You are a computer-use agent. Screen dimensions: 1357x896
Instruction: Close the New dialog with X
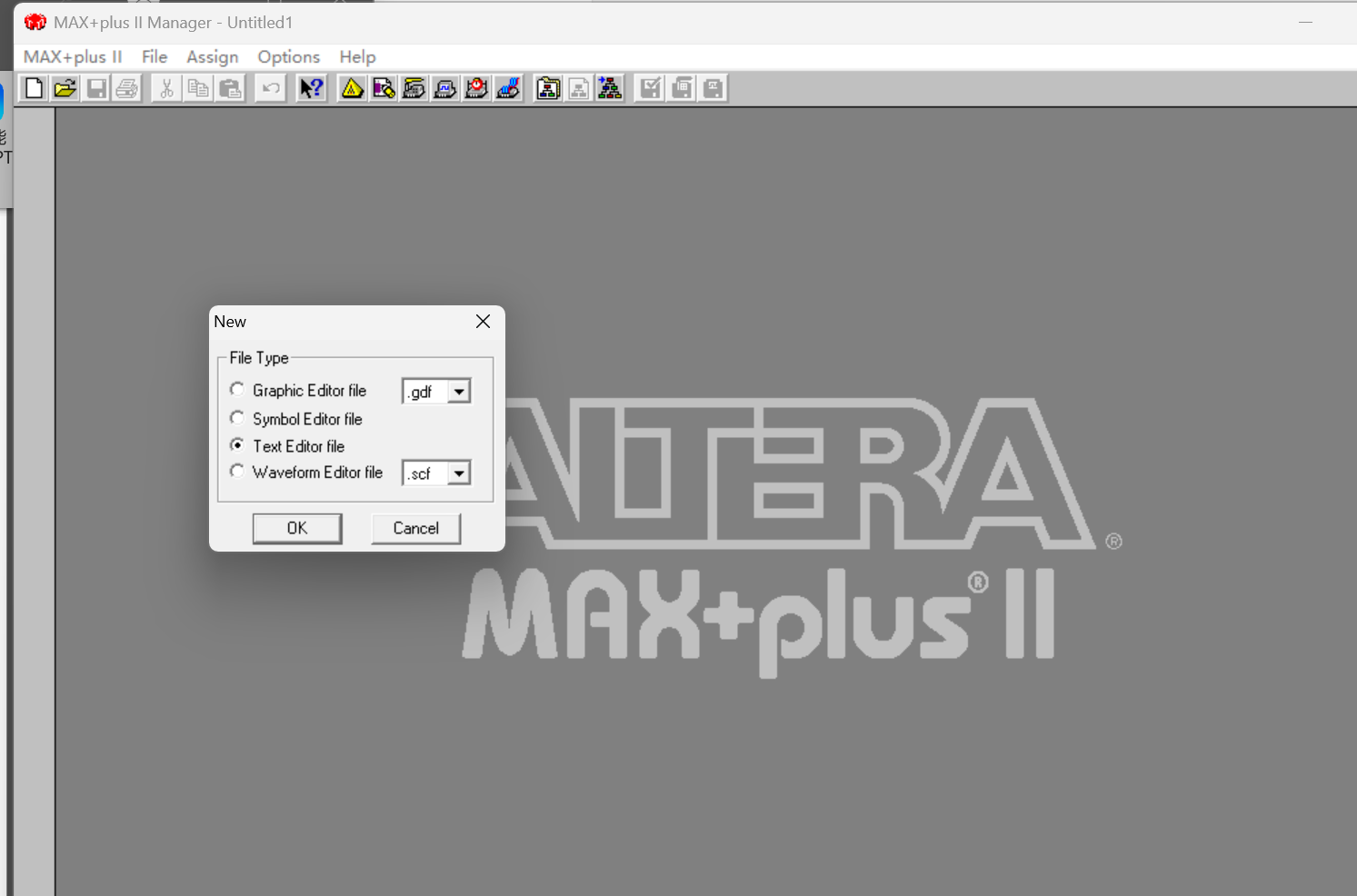483,321
